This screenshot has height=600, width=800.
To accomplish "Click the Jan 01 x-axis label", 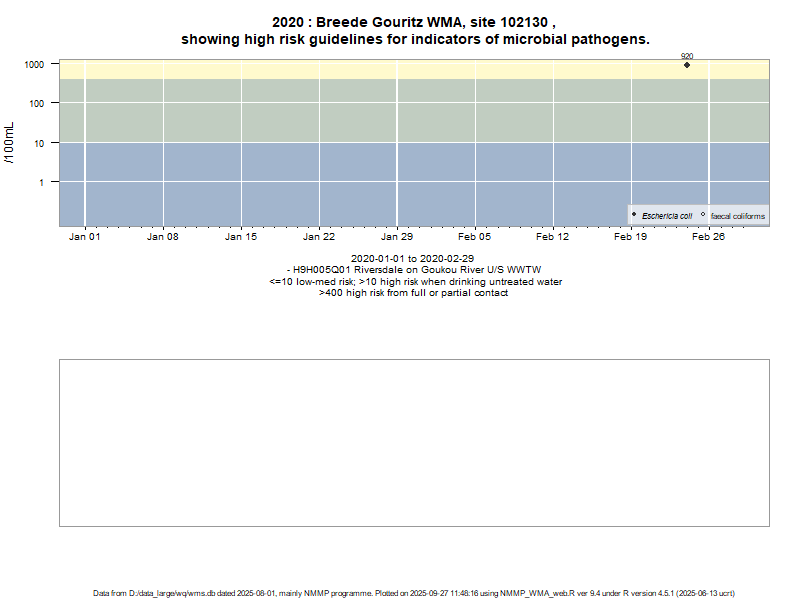I will (84, 238).
